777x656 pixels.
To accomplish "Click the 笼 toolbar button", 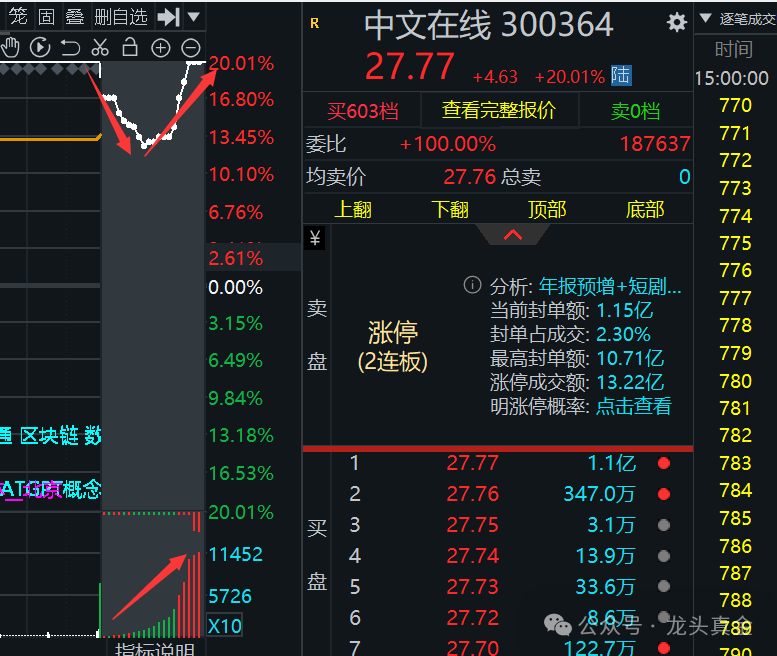I will 17,17.
